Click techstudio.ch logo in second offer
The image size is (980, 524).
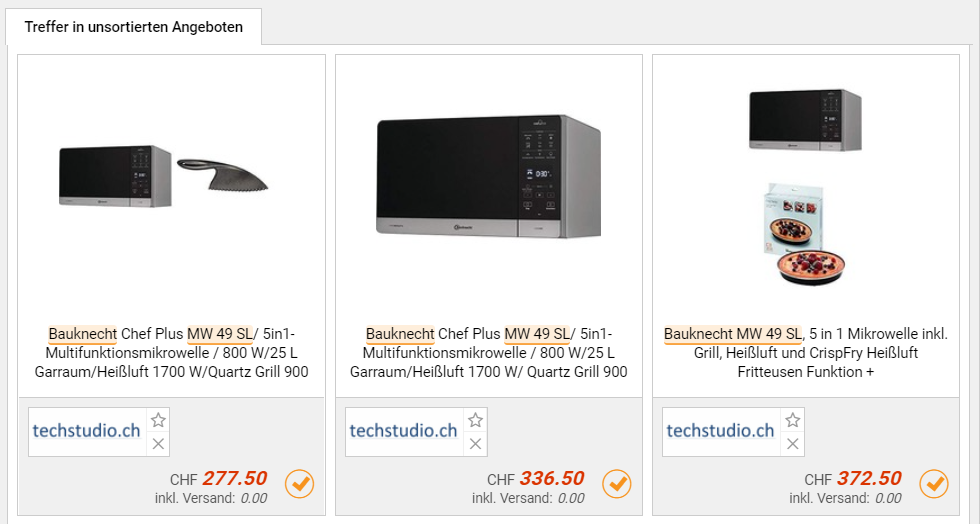click(x=404, y=431)
